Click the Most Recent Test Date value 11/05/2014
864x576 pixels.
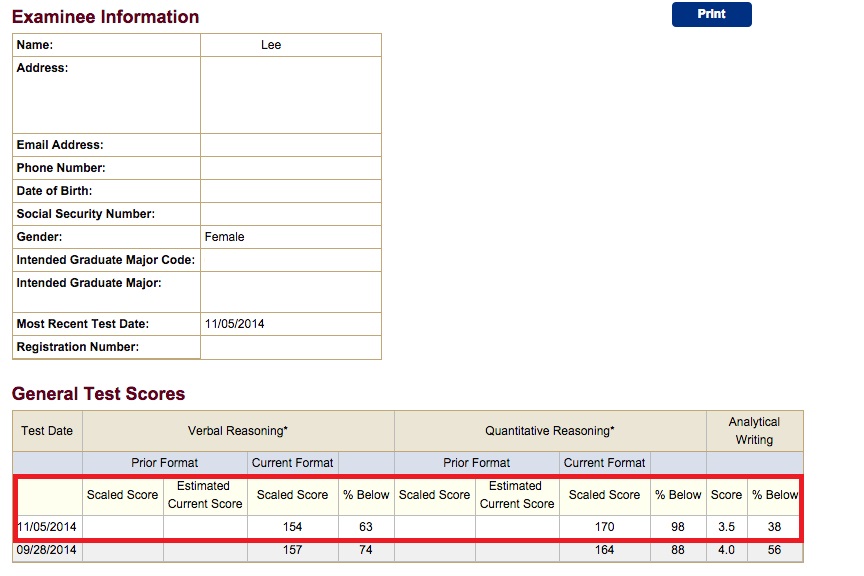point(235,324)
